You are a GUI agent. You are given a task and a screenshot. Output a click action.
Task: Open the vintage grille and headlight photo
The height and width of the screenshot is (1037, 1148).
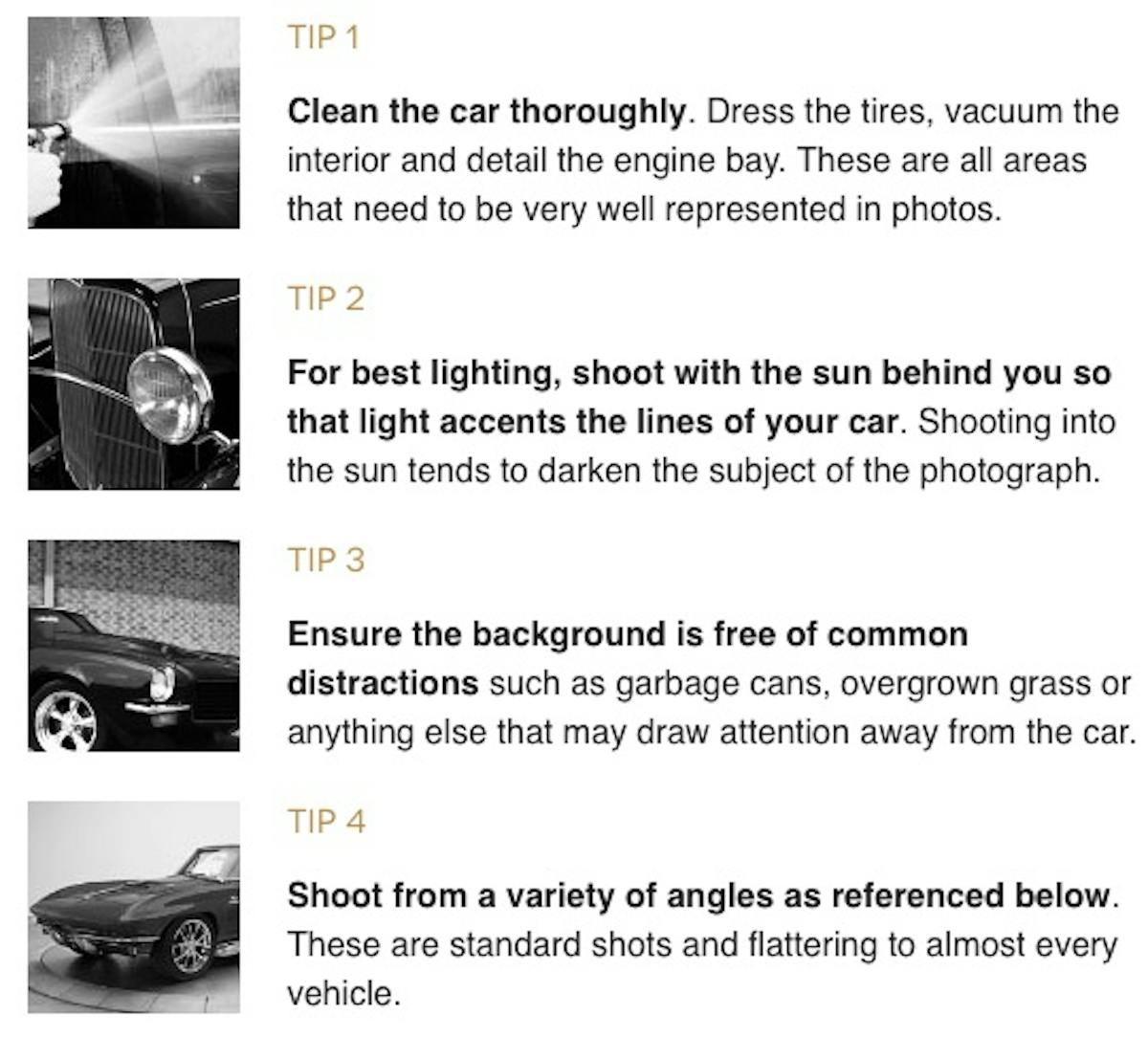(133, 384)
